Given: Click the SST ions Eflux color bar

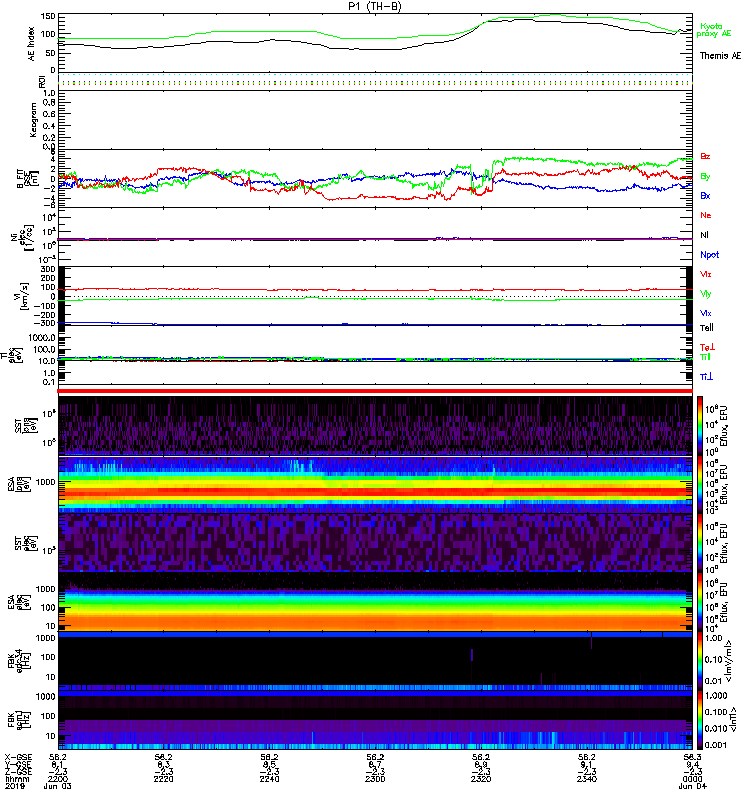Looking at the screenshot, I should (700, 426).
